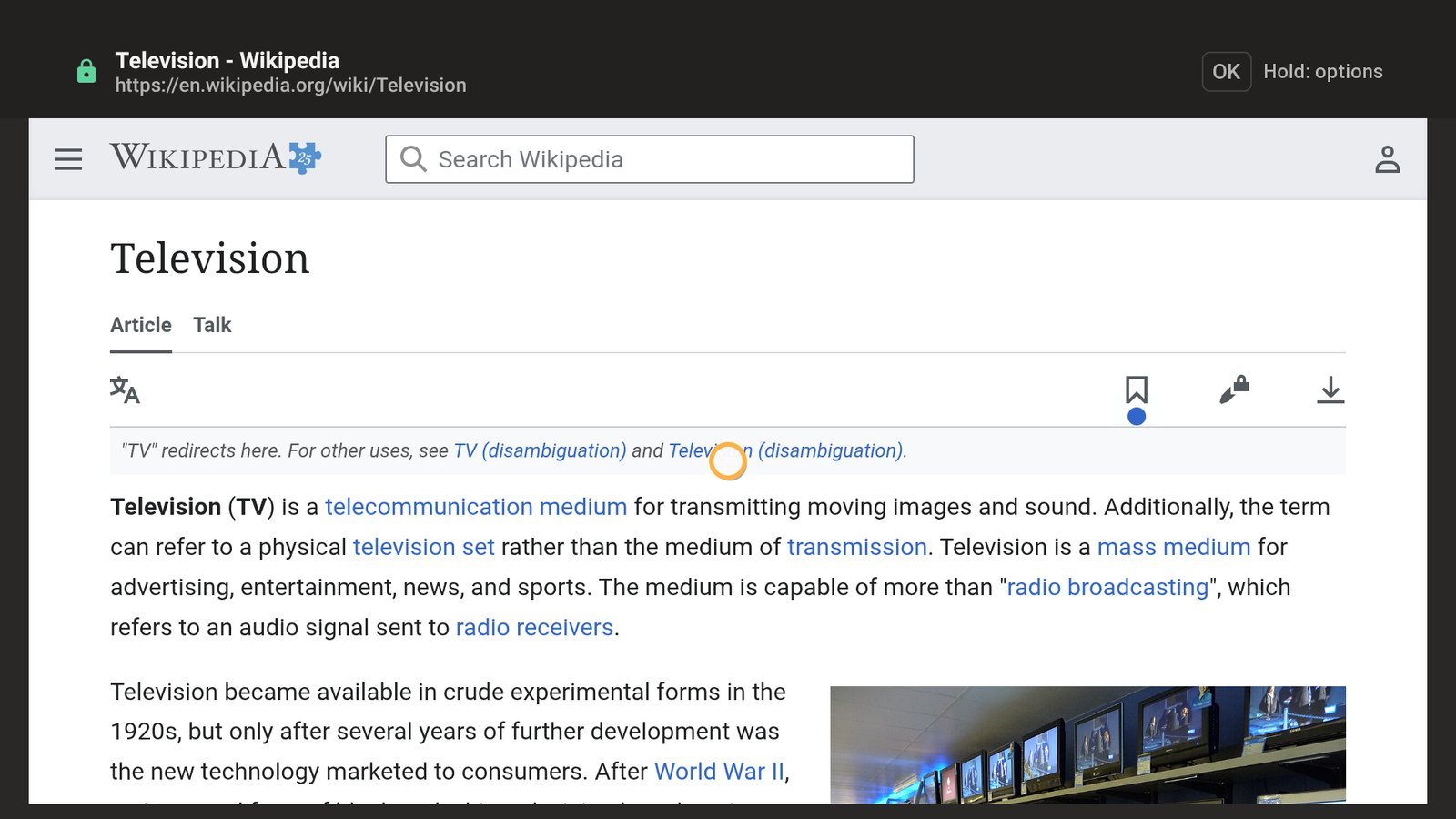Focus the Search Wikipedia field
Viewport: 1456px width, 819px height.
pyautogui.click(x=650, y=159)
